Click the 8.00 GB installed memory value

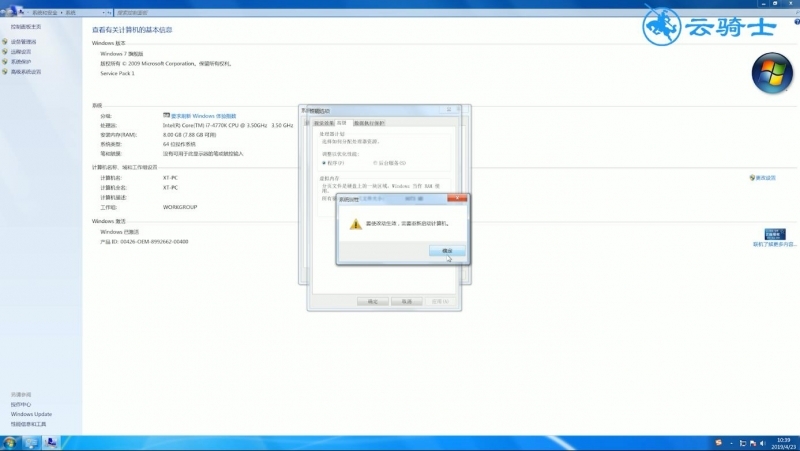[x=189, y=135]
